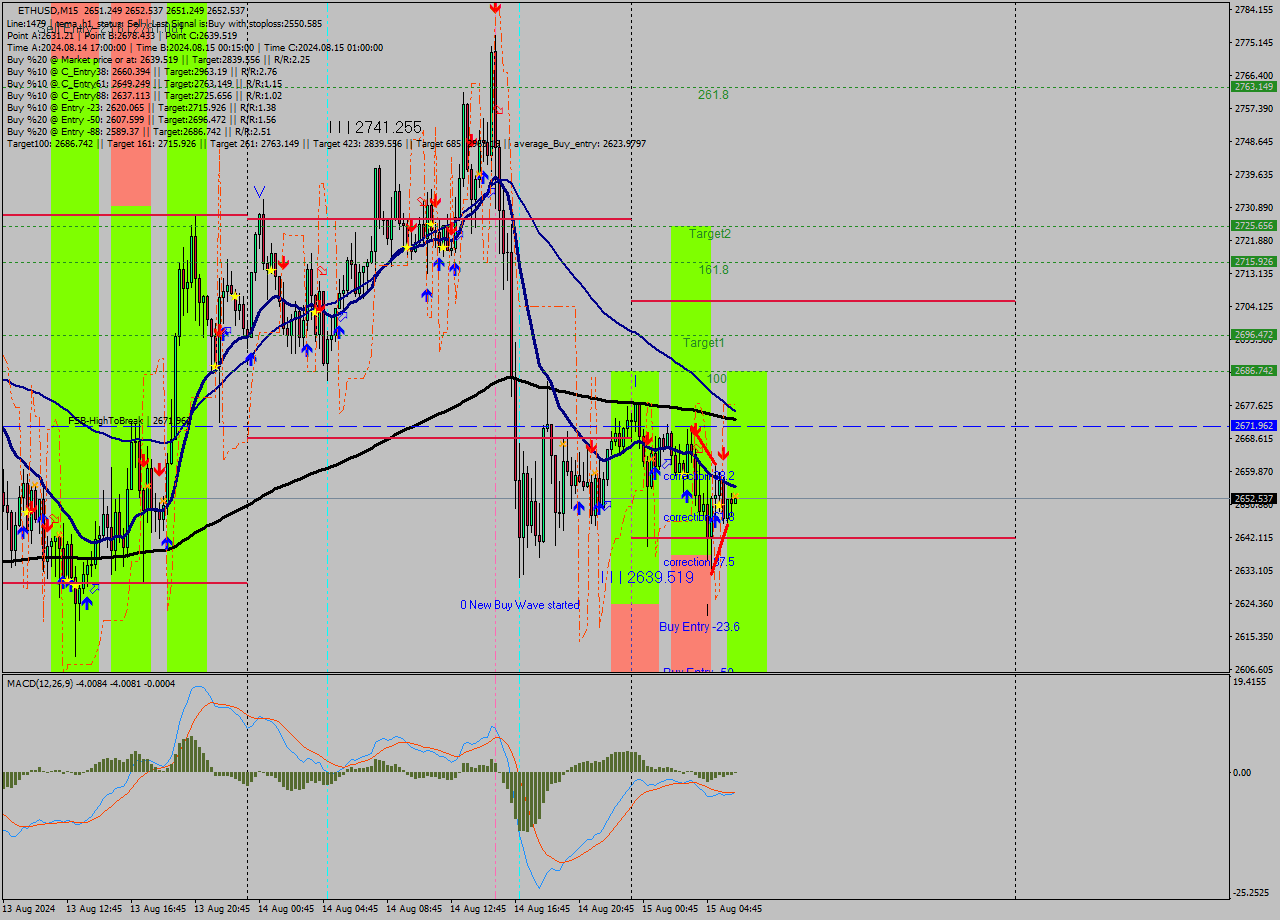The height and width of the screenshot is (920, 1280).
Task: Click the green 2725.656 price axis tag
Action: (1253, 226)
